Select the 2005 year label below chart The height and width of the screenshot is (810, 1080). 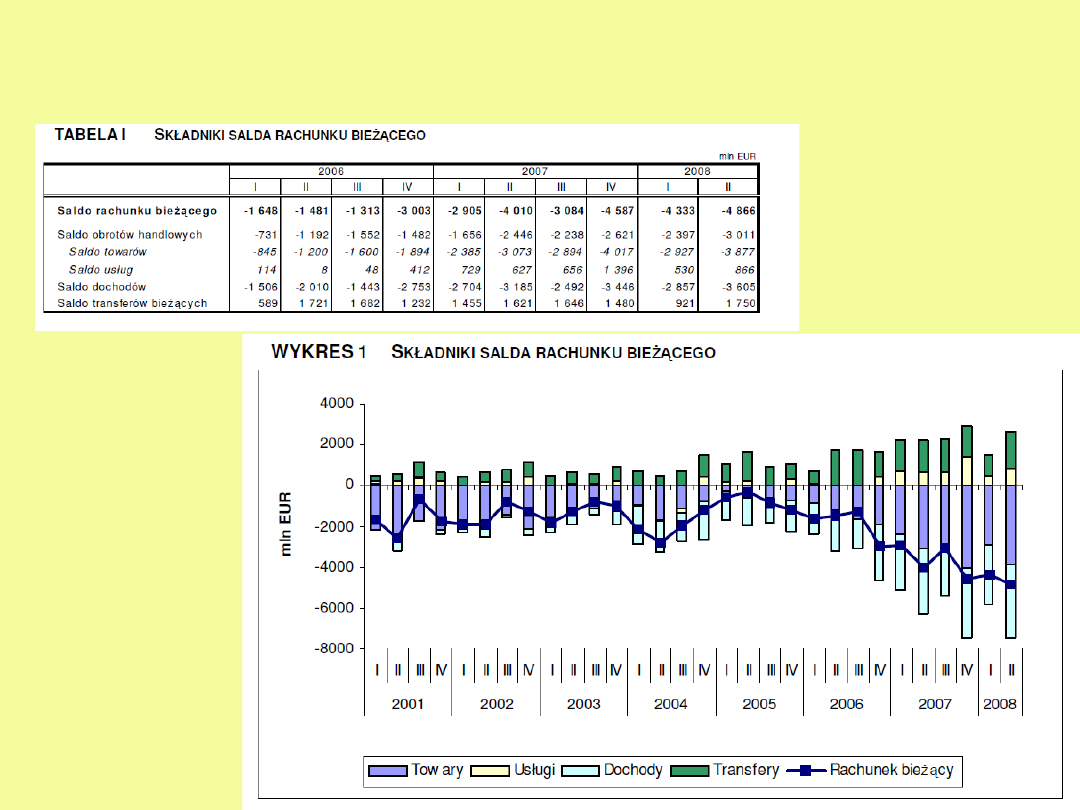[759, 704]
